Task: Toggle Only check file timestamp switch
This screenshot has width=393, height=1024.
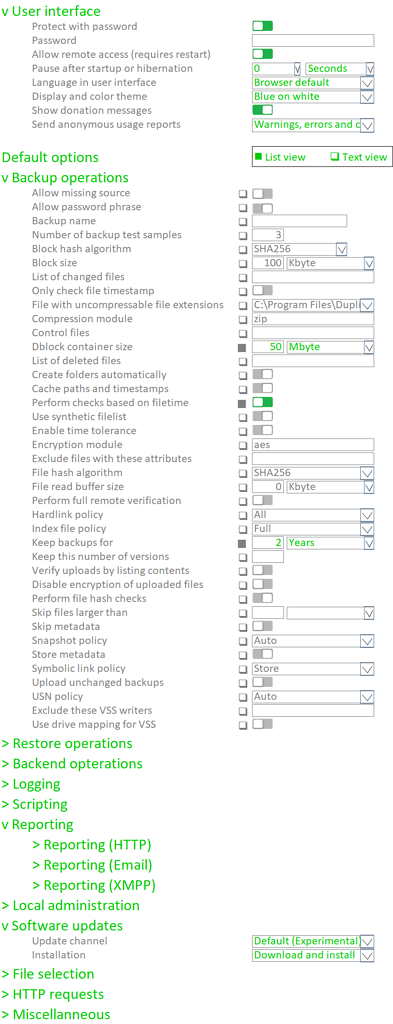Action: (x=262, y=291)
